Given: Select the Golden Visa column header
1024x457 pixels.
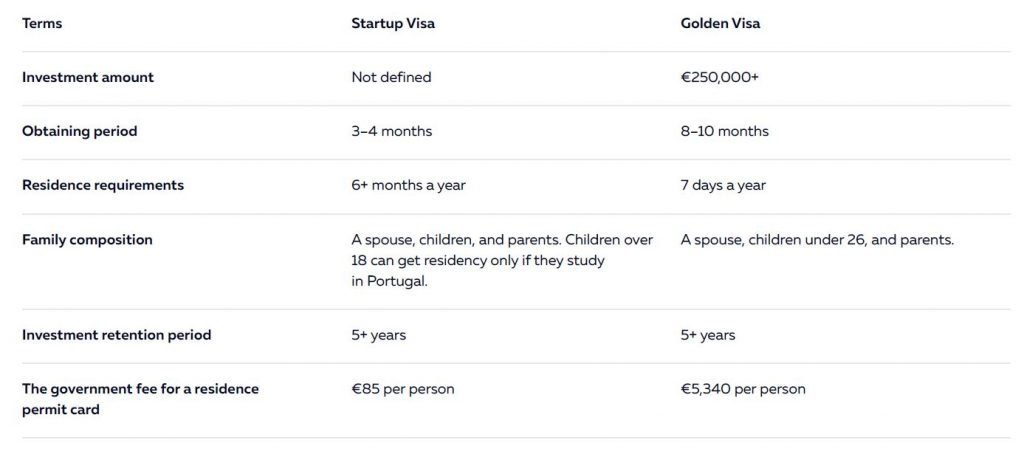Looking at the screenshot, I should tap(720, 24).
